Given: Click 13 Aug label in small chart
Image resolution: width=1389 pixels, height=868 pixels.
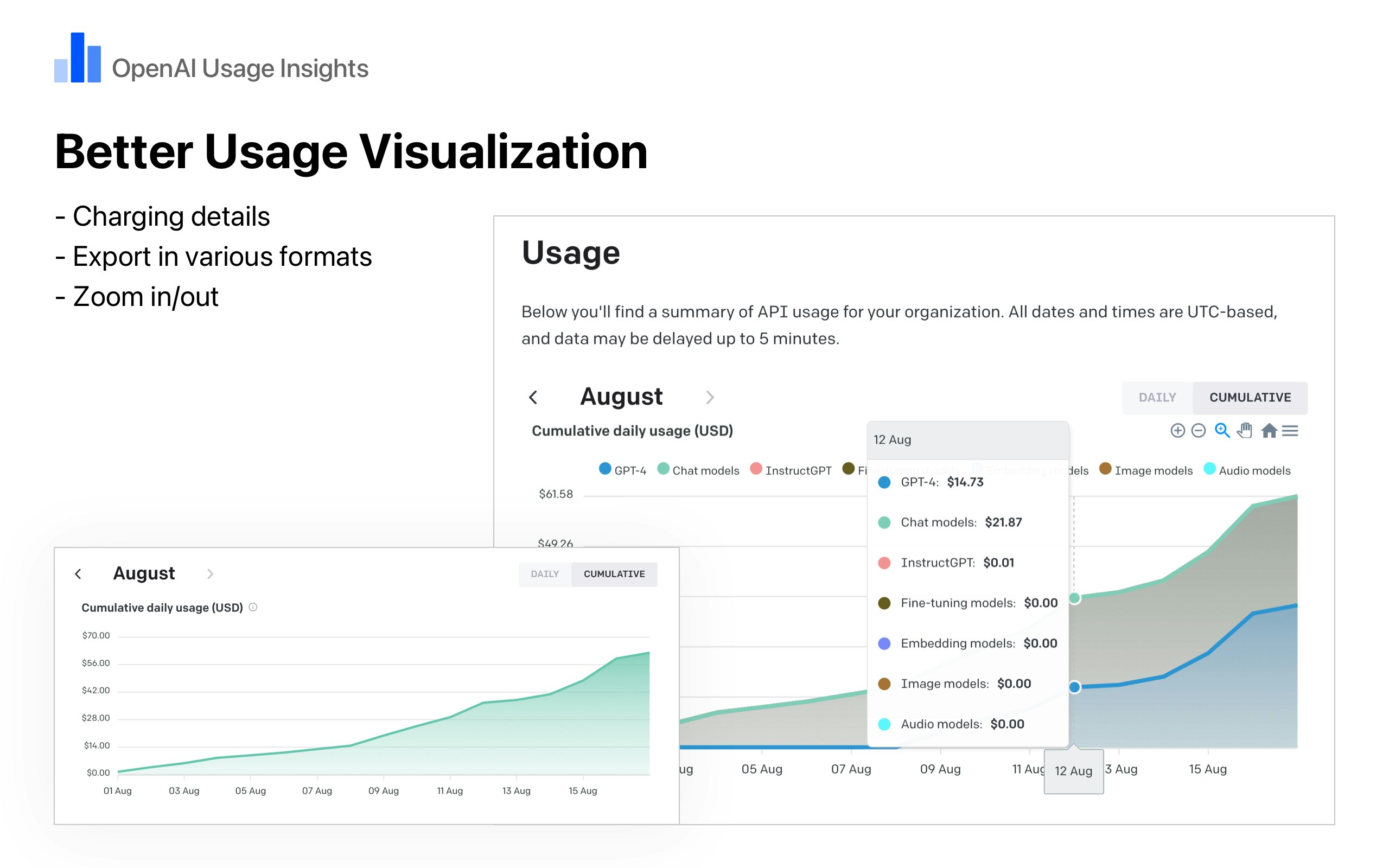Looking at the screenshot, I should click(x=516, y=791).
